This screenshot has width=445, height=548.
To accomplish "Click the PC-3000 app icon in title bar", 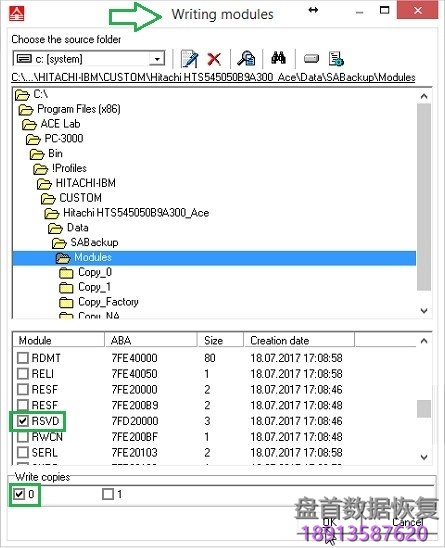I will pyautogui.click(x=16, y=14).
